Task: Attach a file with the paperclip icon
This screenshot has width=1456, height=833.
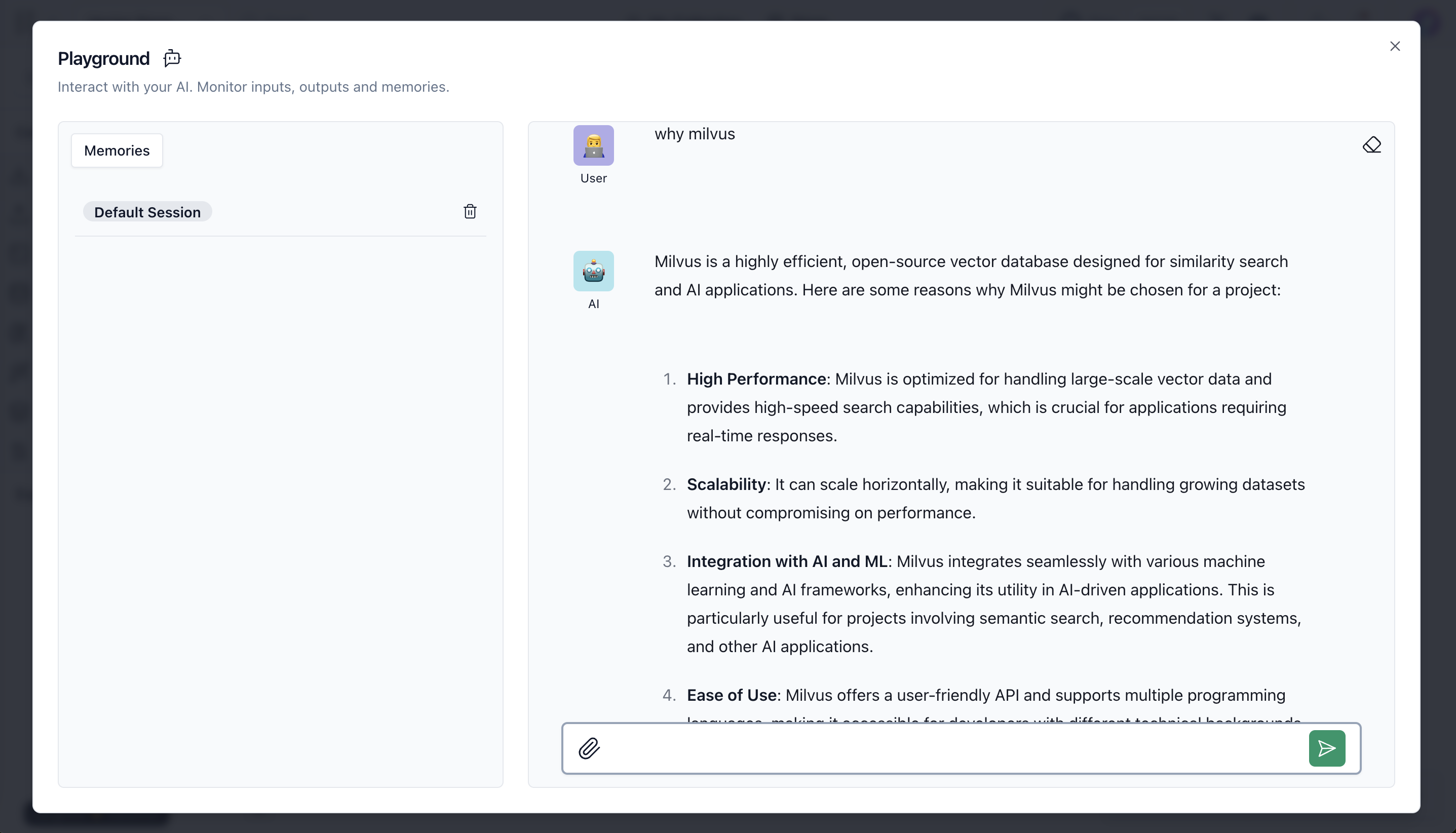Action: click(x=589, y=748)
